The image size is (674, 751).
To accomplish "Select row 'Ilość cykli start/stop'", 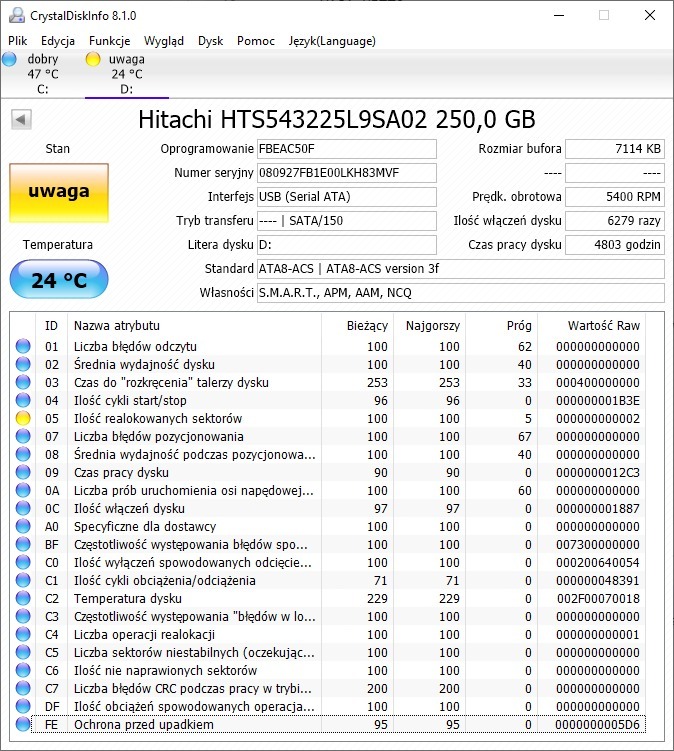I will point(329,400).
